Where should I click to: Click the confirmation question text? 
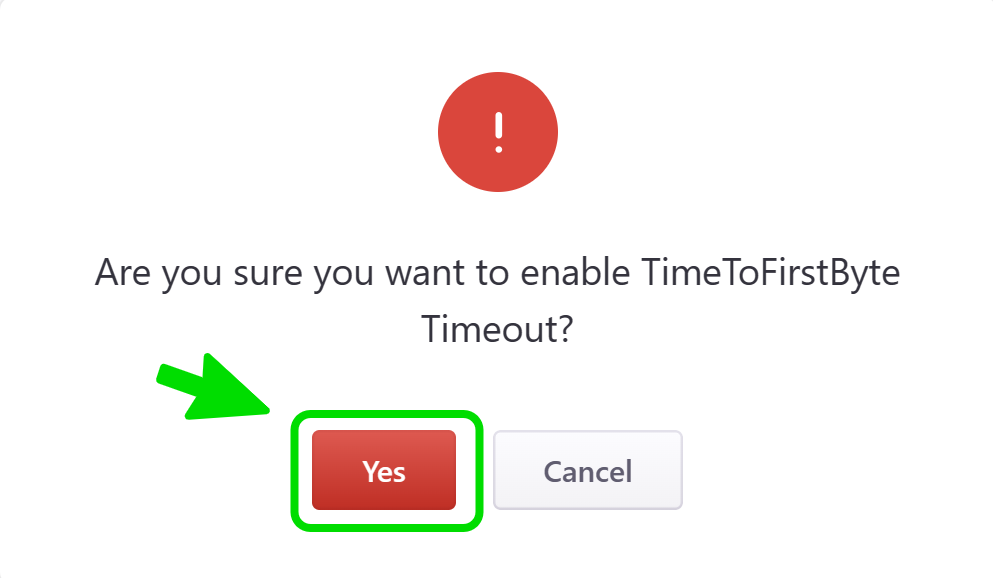point(497,300)
